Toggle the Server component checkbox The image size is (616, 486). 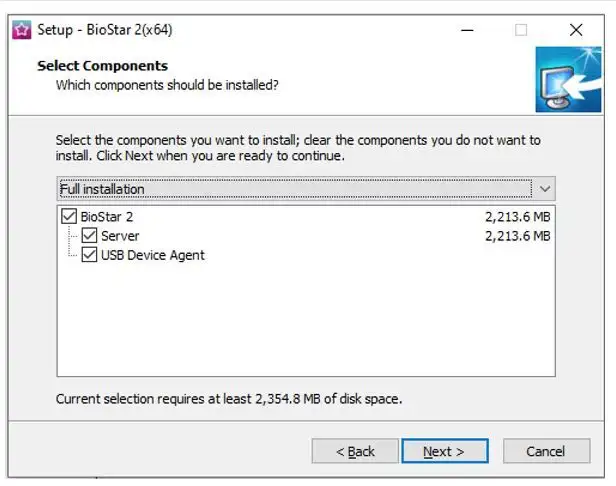[x=89, y=236]
